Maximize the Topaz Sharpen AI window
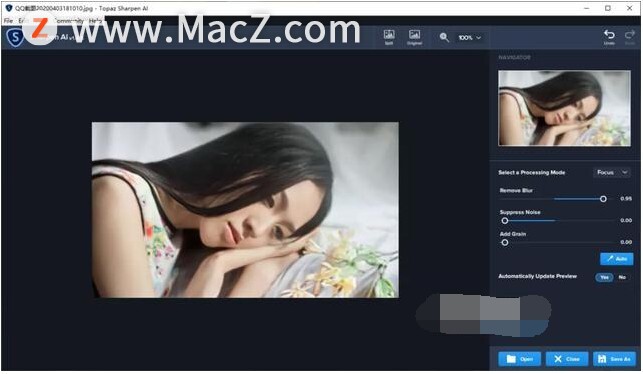 [608, 8]
